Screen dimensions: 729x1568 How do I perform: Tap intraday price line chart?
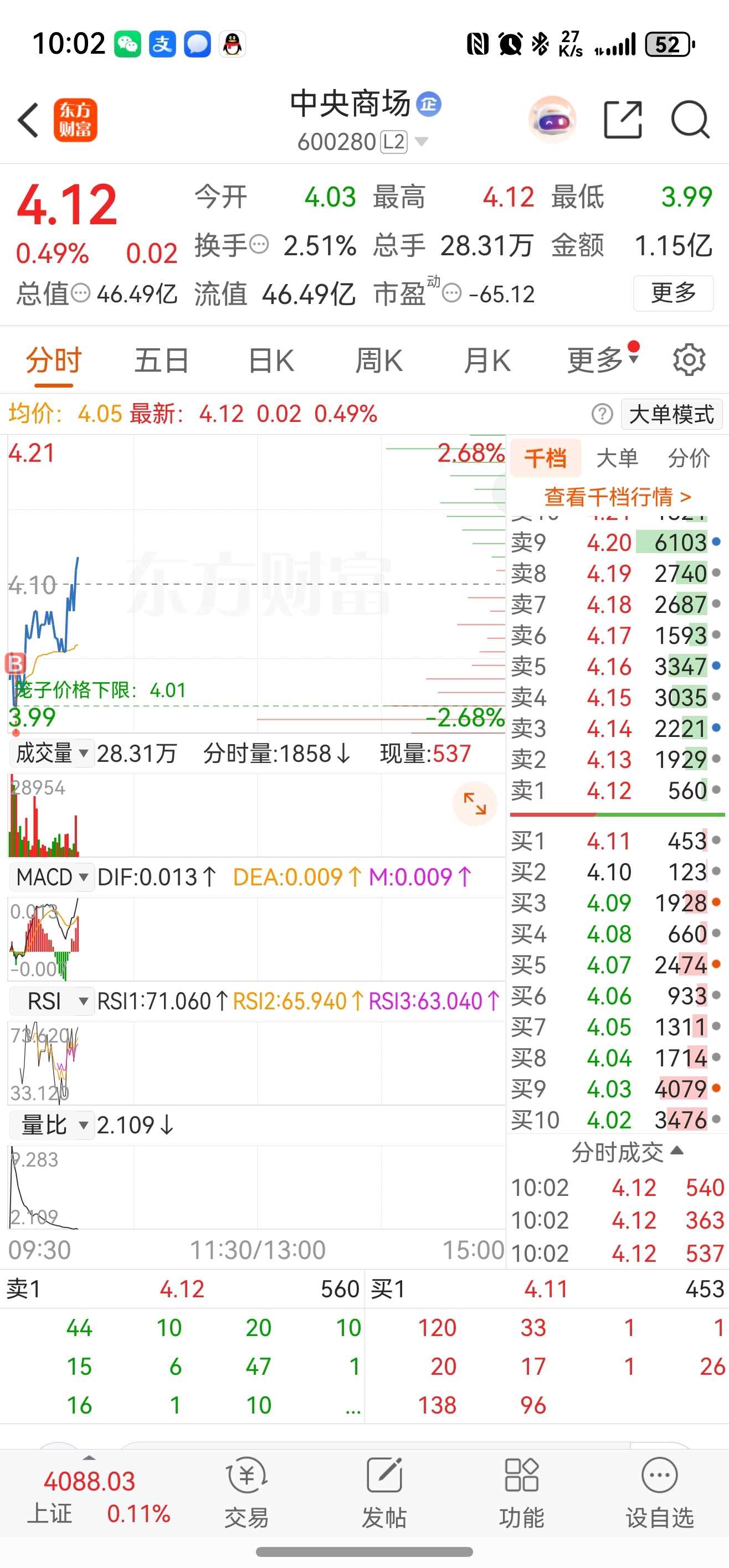[x=256, y=583]
